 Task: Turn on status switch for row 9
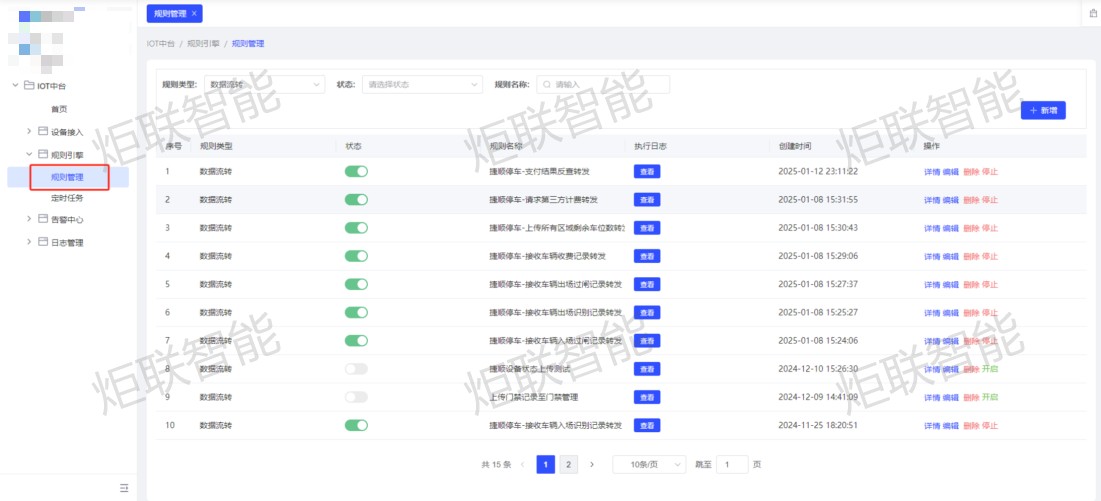356,397
